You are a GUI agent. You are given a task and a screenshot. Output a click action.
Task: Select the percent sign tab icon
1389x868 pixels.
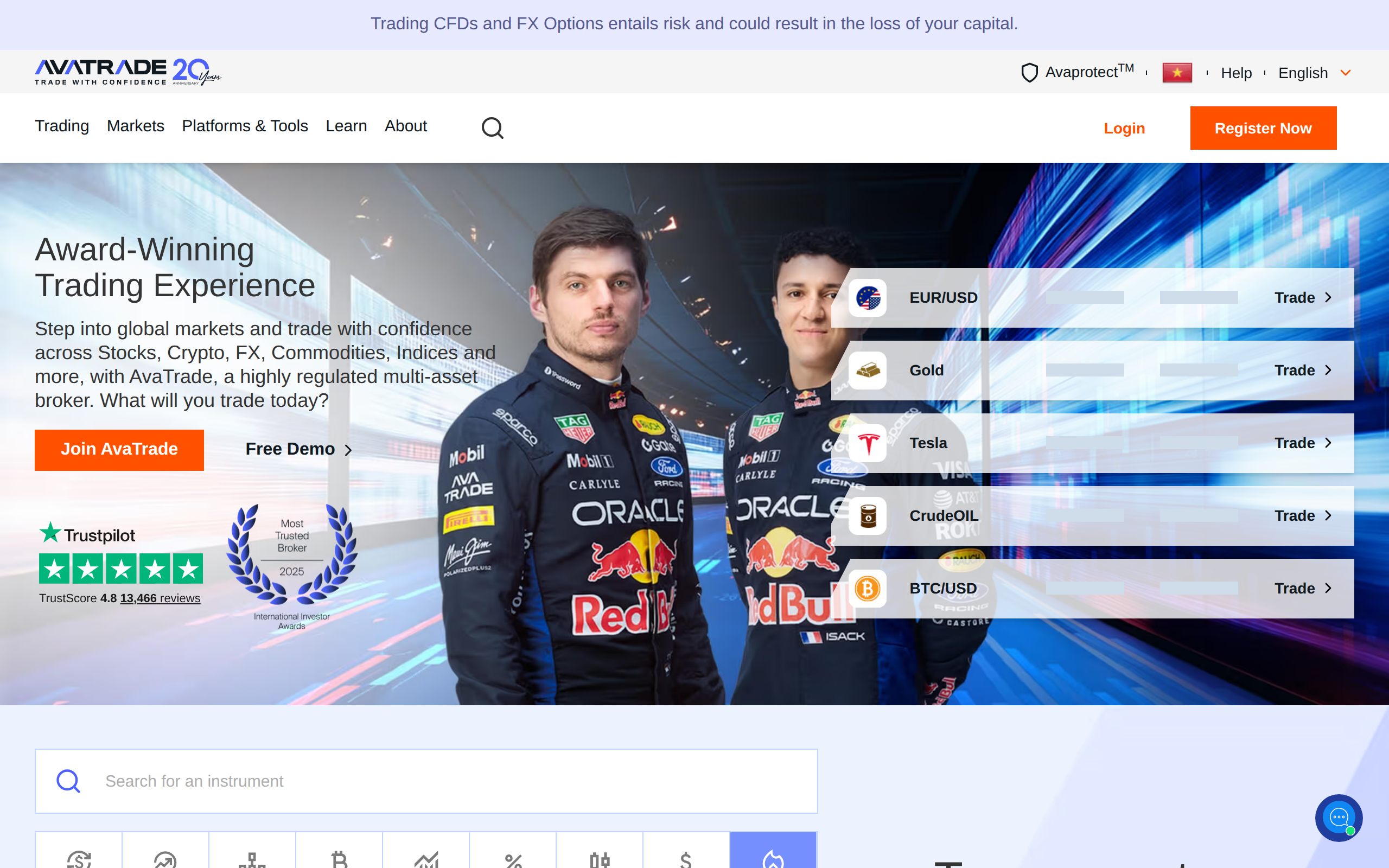tap(513, 860)
